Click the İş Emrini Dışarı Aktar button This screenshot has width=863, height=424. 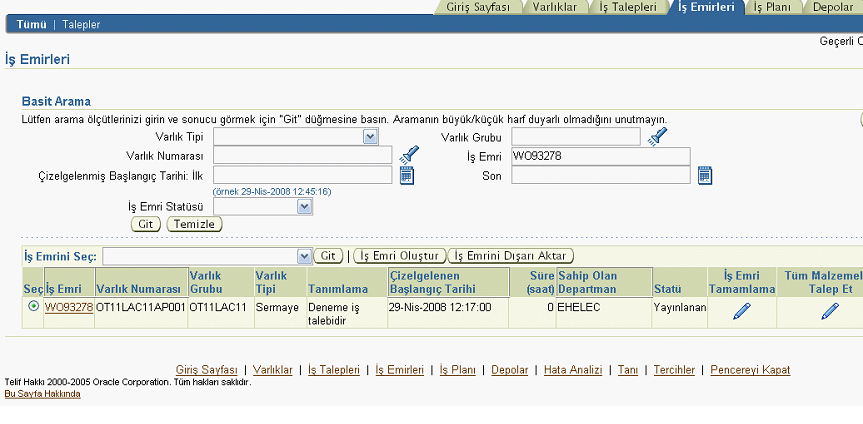[x=510, y=256]
